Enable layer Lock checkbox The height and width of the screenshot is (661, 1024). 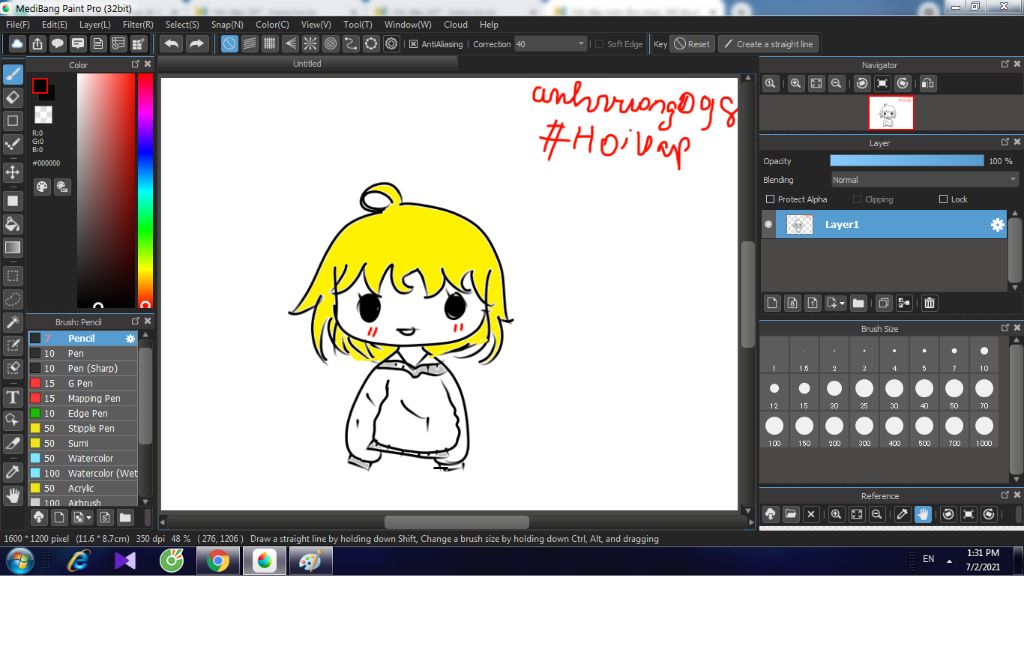(x=943, y=199)
